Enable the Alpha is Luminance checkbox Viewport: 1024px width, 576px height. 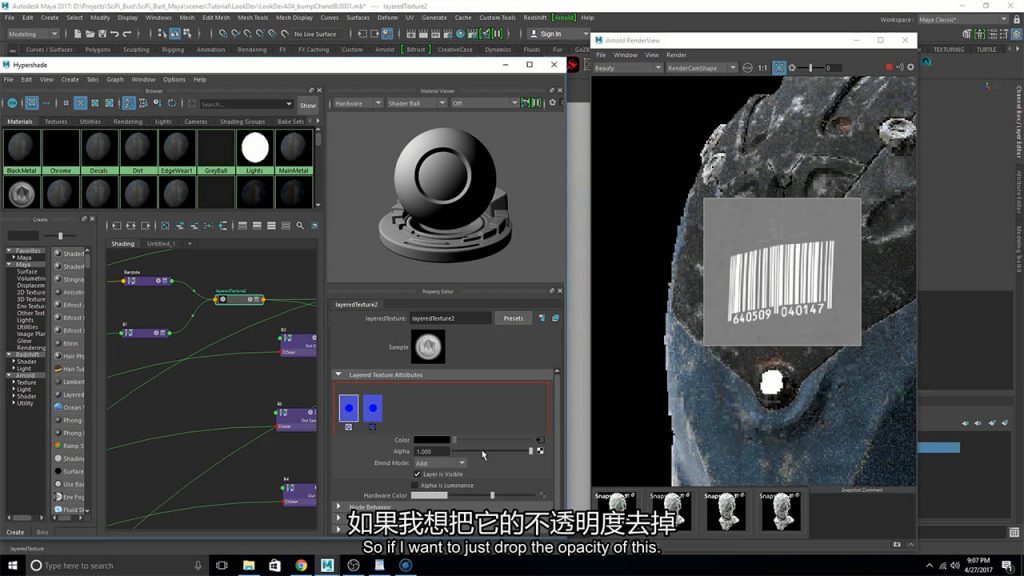click(415, 485)
